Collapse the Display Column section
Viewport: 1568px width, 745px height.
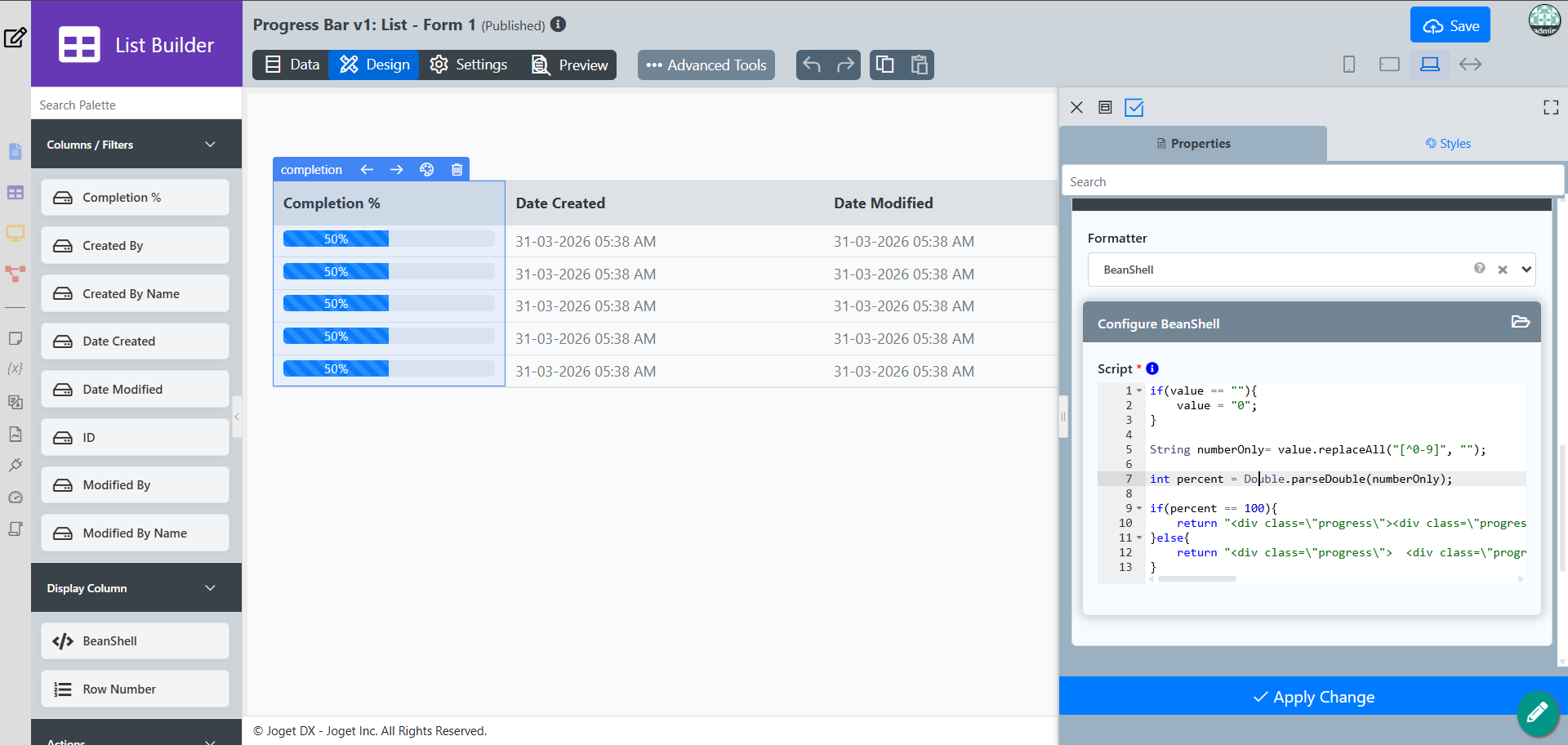tap(211, 588)
